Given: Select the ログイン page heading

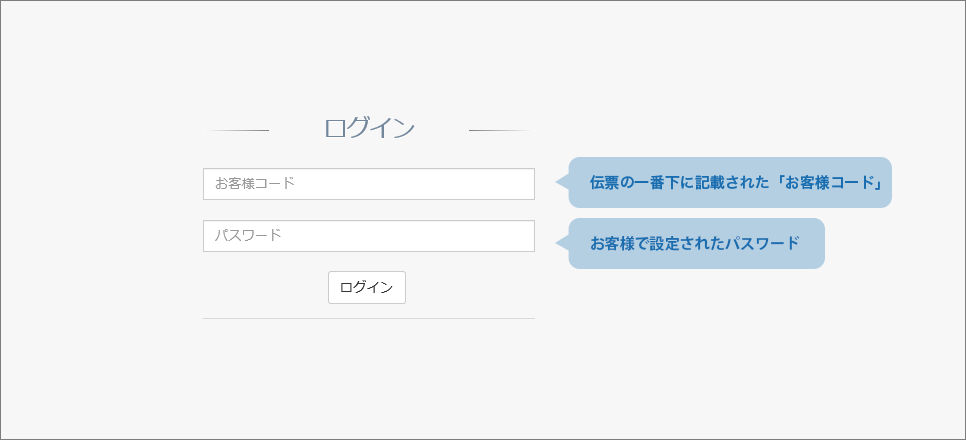Looking at the screenshot, I should click(369, 128).
